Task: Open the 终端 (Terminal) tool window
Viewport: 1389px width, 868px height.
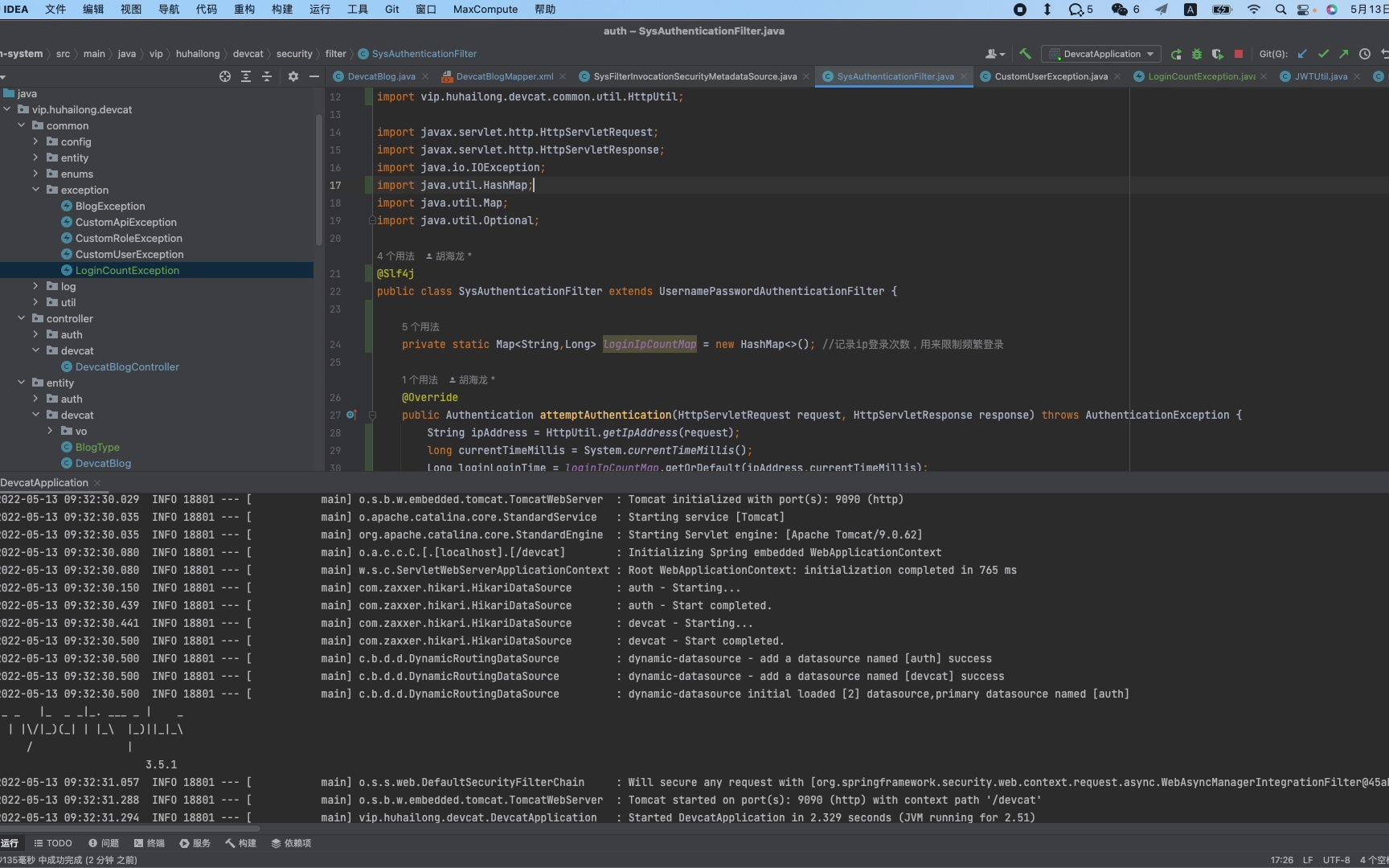Action: pyautogui.click(x=150, y=843)
